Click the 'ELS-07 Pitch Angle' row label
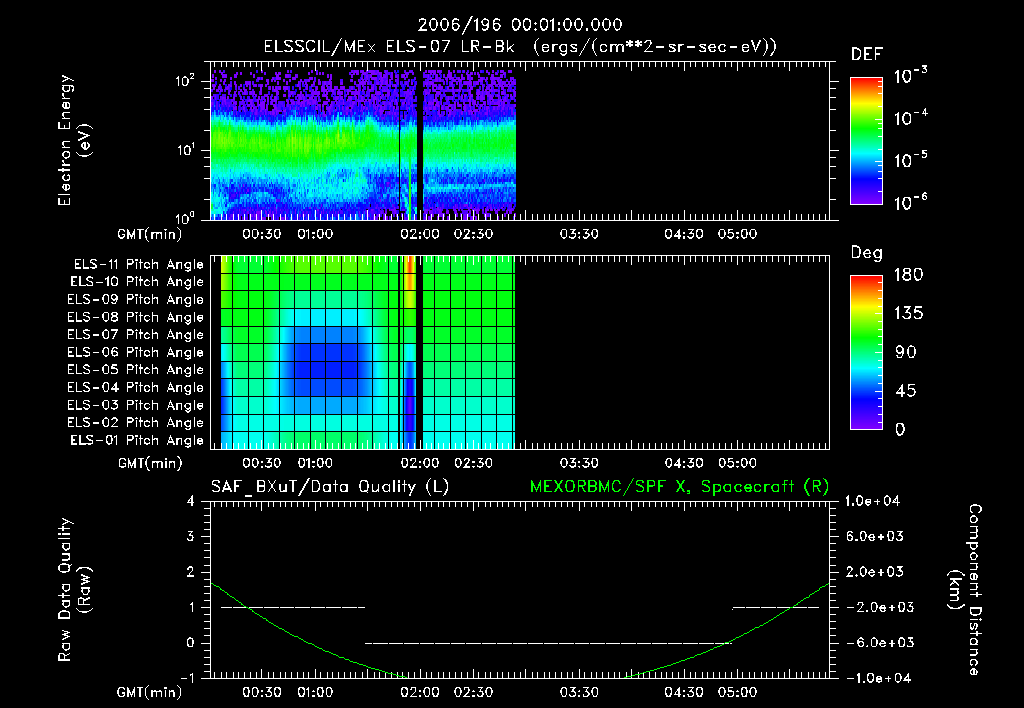This screenshot has height=708, width=1024. click(136, 334)
